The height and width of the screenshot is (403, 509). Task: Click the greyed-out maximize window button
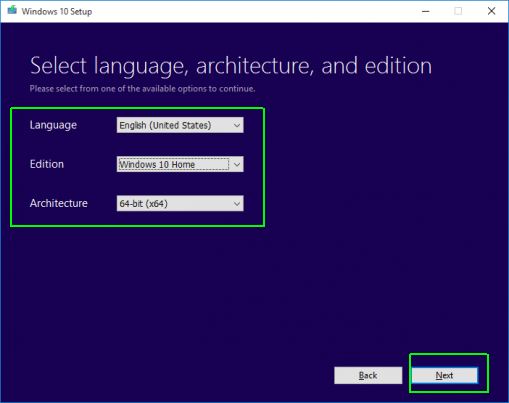pos(458,11)
